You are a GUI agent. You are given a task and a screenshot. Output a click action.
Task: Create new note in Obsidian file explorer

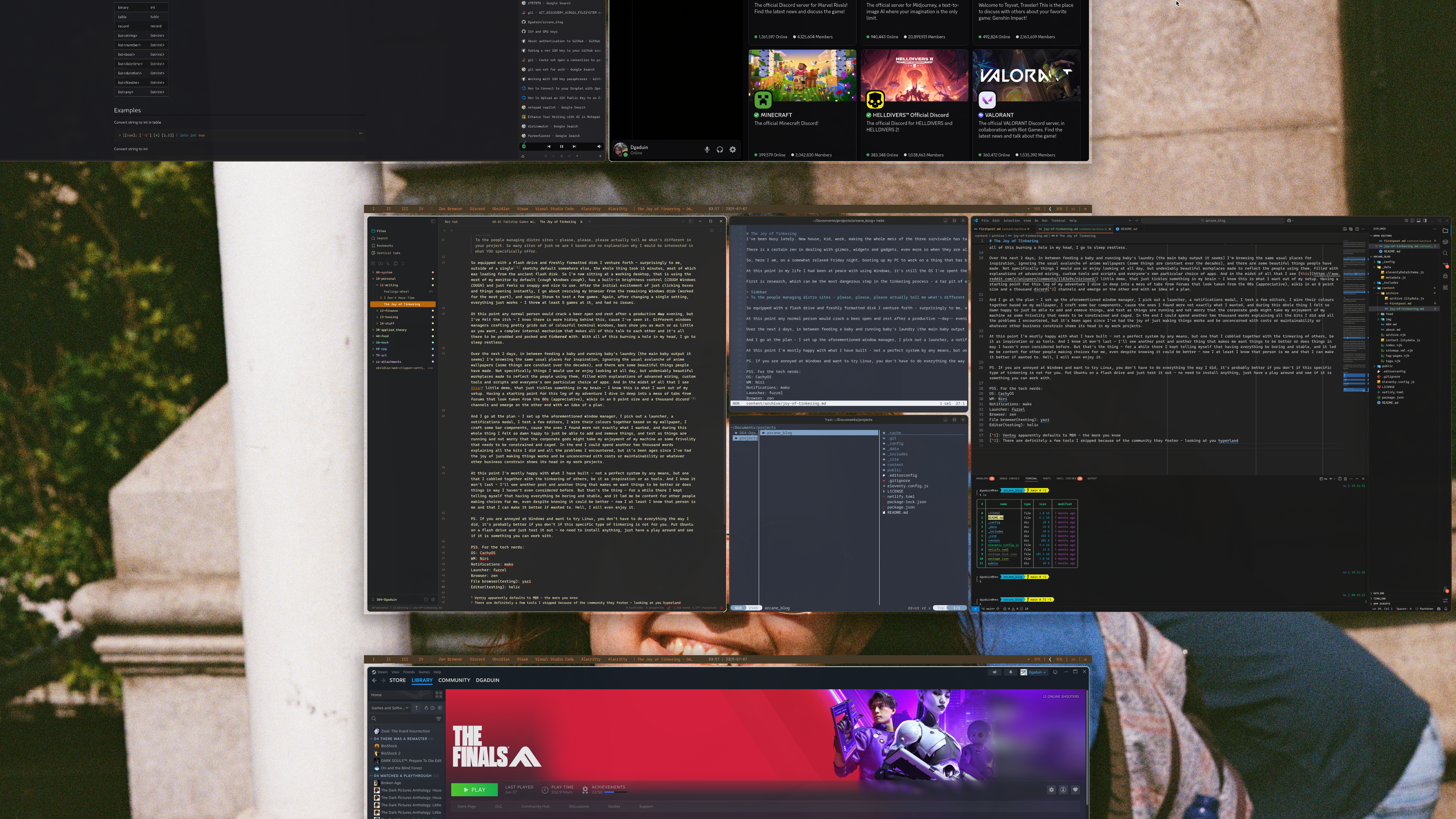tap(373, 264)
